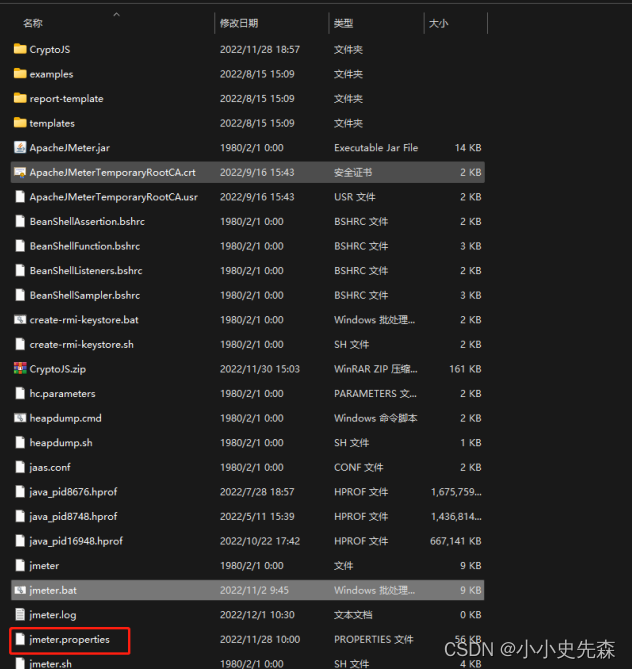
Task: Click the ApacheJMeterTemporaryRootCA.crt certificate icon
Action: tap(20, 172)
